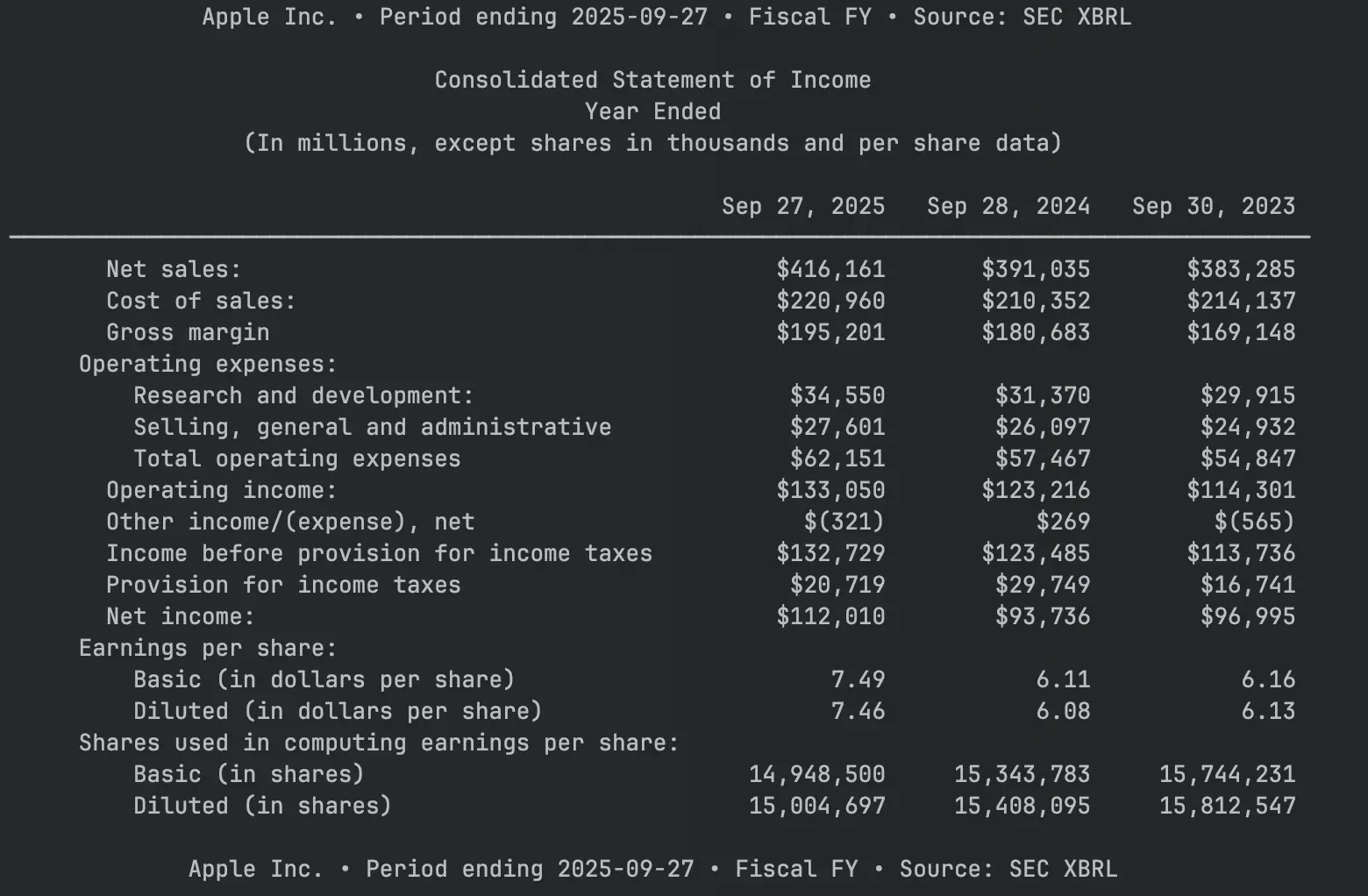The width and height of the screenshot is (1368, 896).
Task: Click the $112,010 net income figure
Action: click(830, 616)
